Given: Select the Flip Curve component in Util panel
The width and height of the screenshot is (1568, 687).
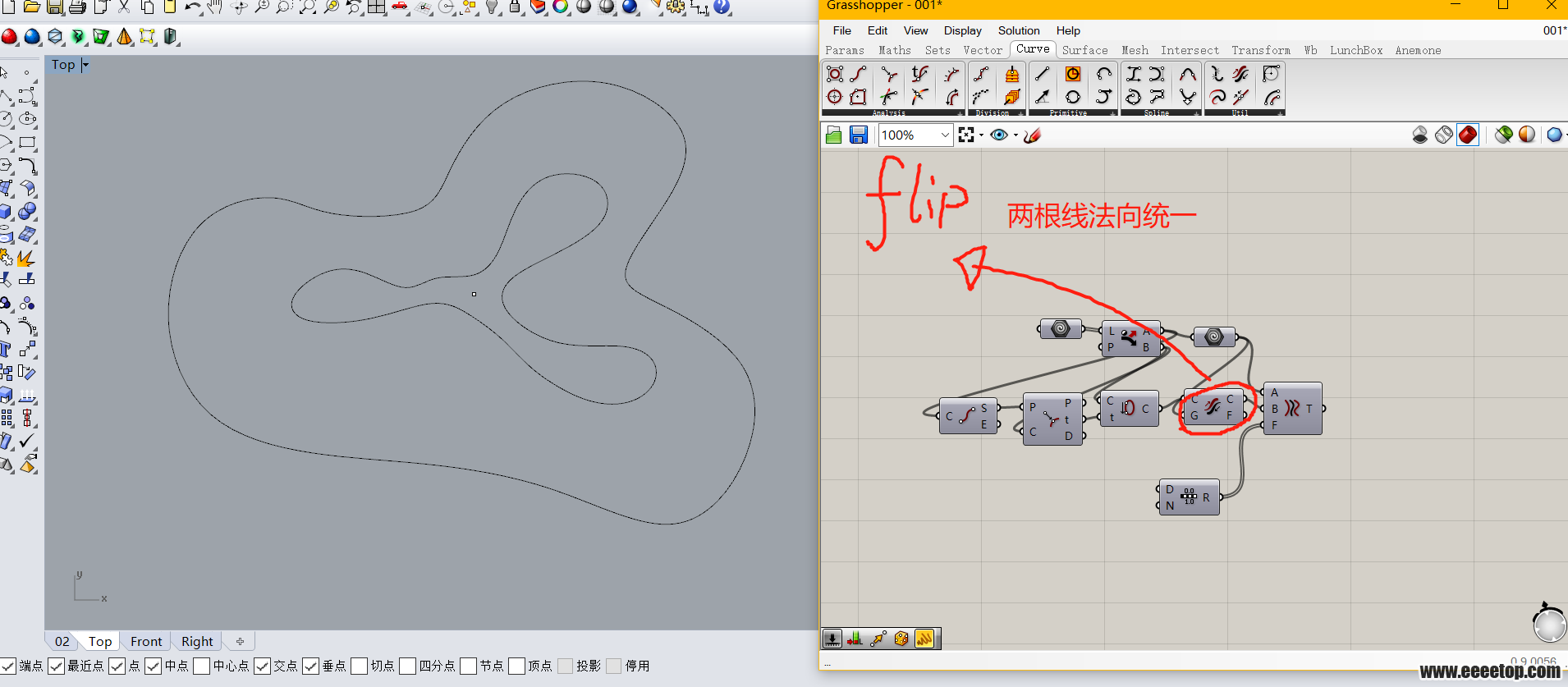Looking at the screenshot, I should point(1240,74).
